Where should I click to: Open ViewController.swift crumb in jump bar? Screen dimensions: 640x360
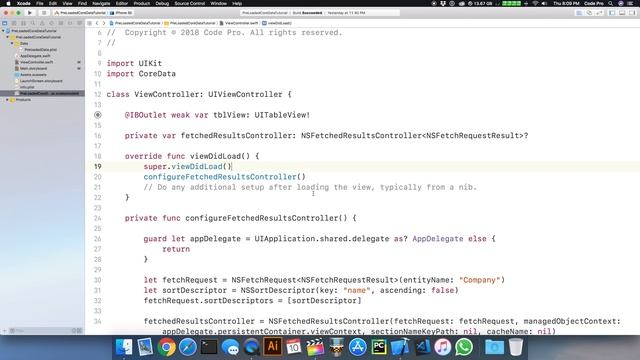pyautogui.click(x=238, y=23)
